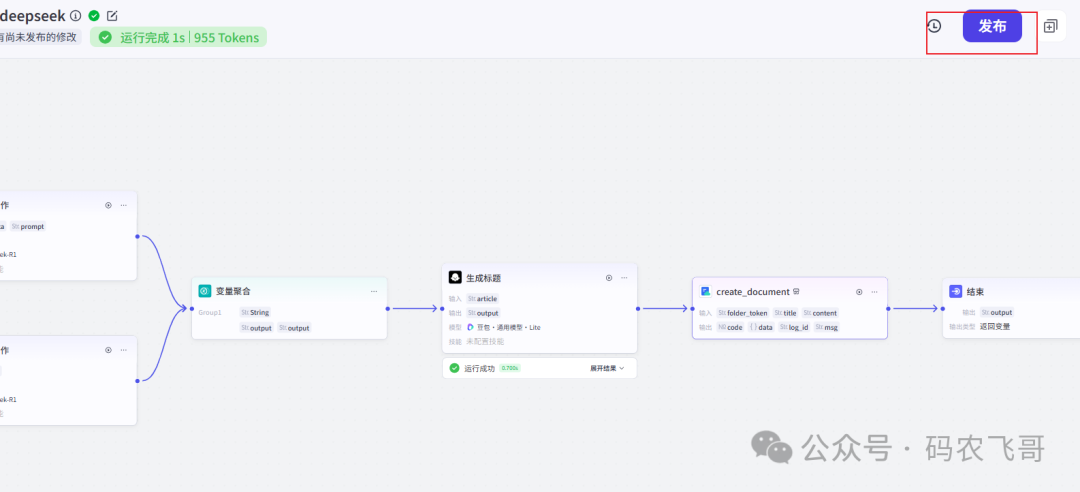Viewport: 1080px width, 492px height.
Task: Open the more menu on 变量聚合 node
Action: [x=374, y=291]
